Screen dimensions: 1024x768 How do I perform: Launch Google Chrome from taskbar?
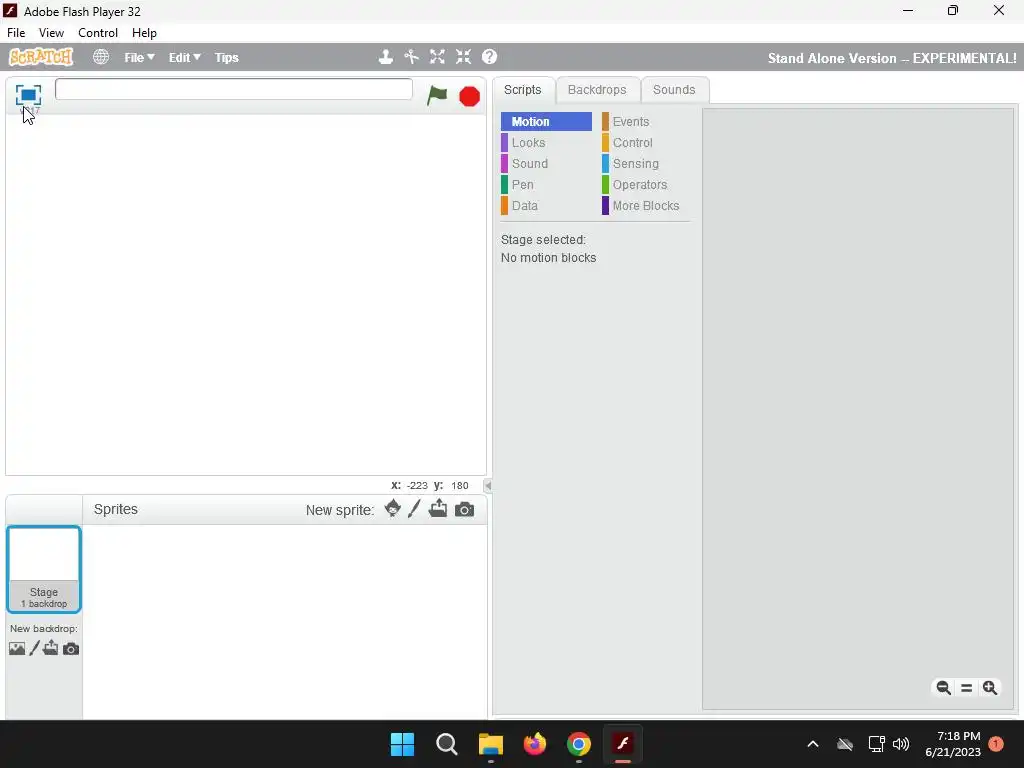(x=579, y=744)
